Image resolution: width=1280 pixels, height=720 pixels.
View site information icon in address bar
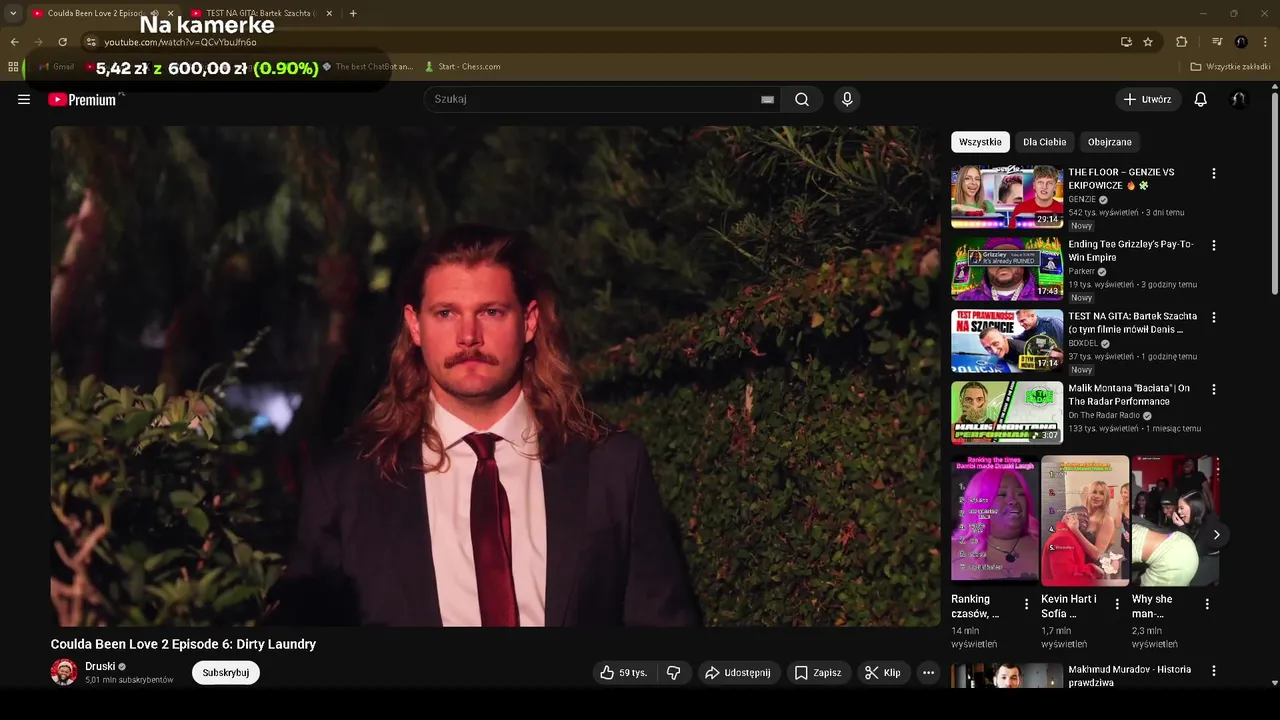pyautogui.click(x=91, y=42)
